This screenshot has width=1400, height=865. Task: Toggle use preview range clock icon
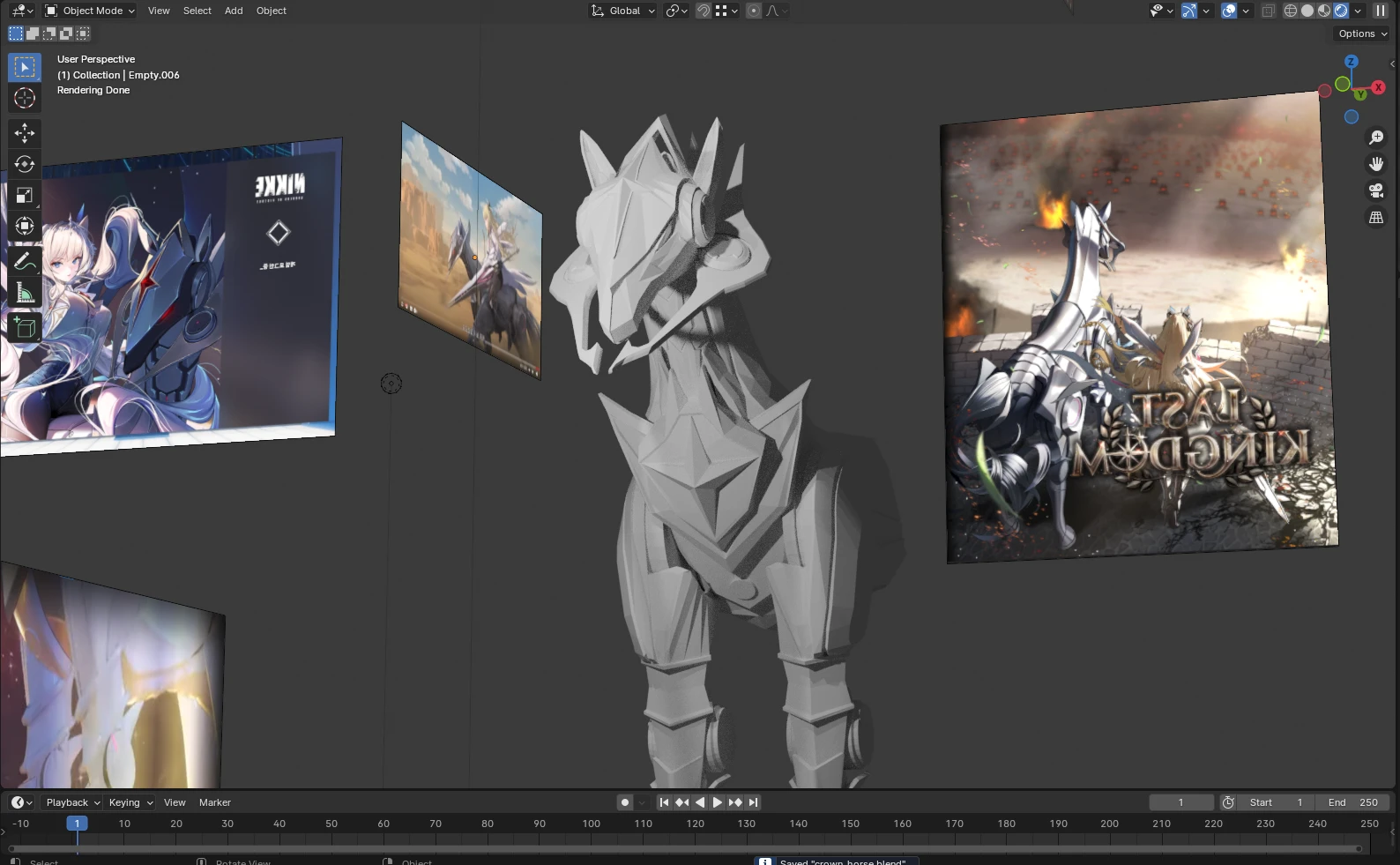[1228, 802]
